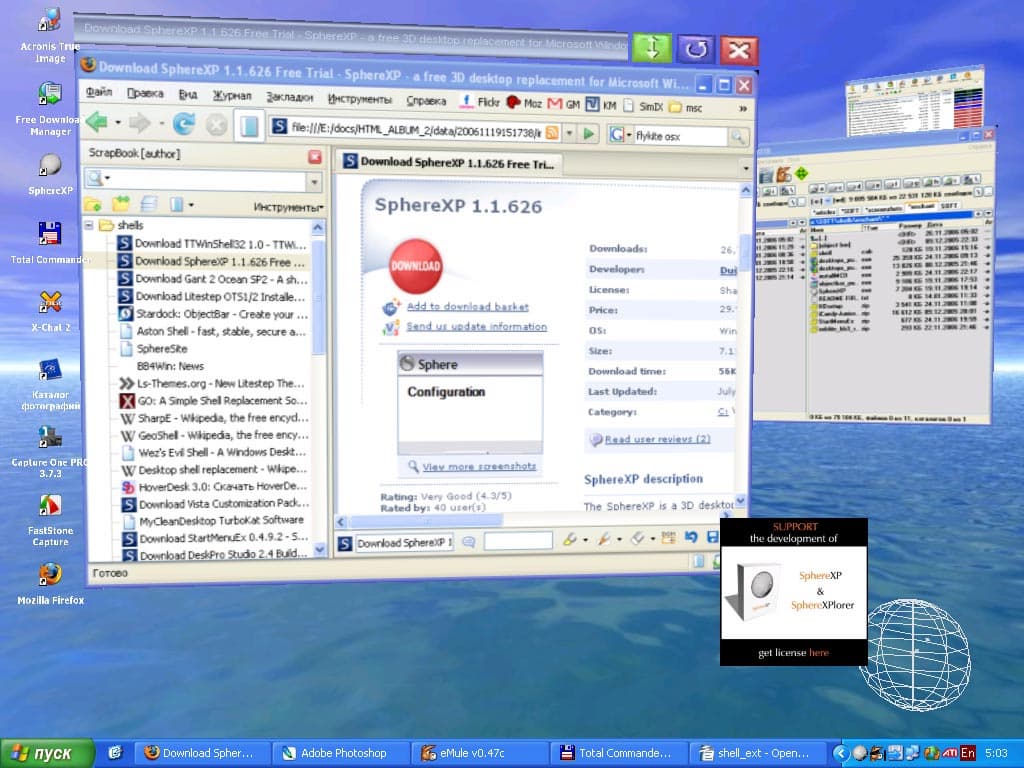Click the wireframe sphere icon
This screenshot has height=768, width=1024.
(x=914, y=654)
